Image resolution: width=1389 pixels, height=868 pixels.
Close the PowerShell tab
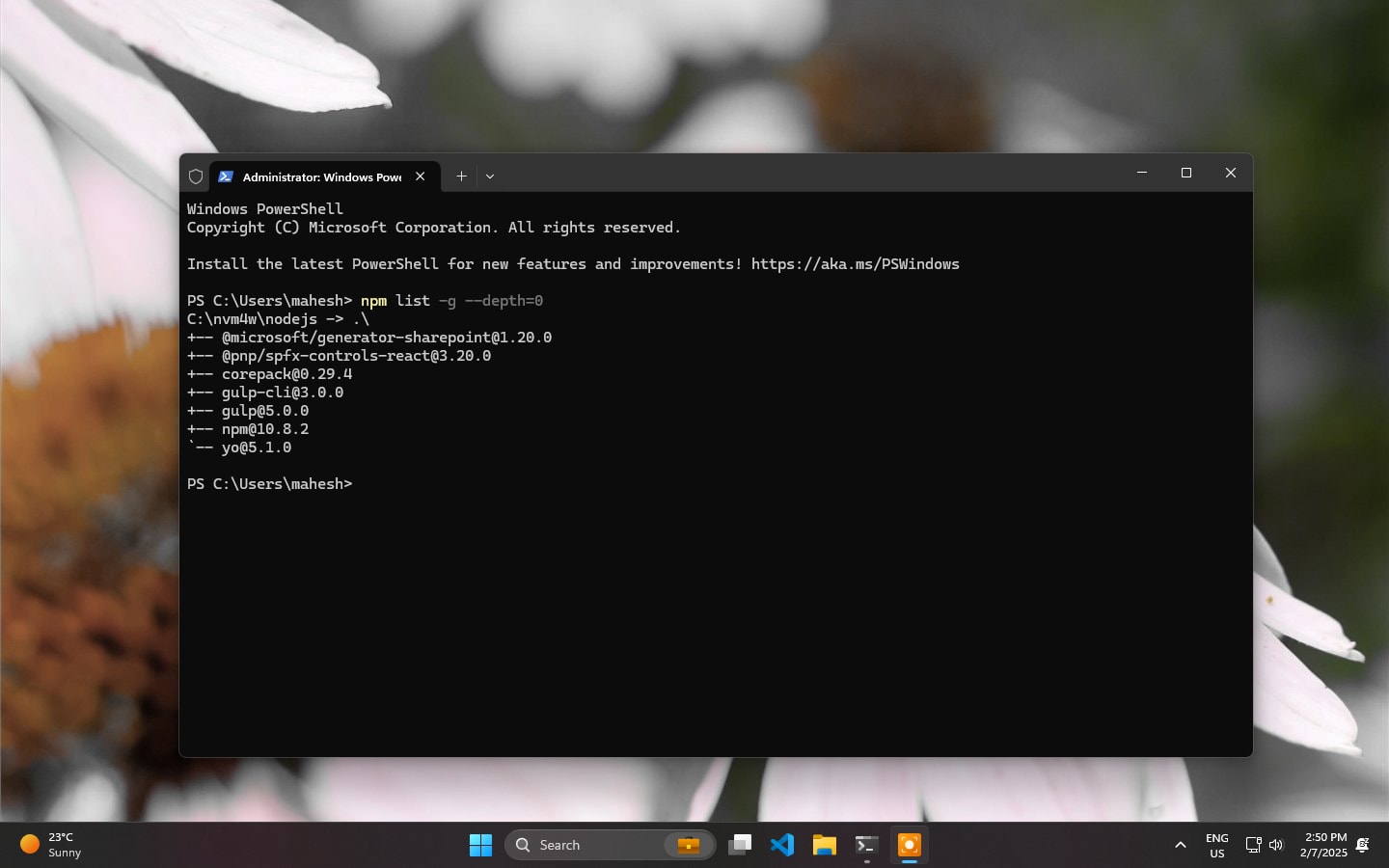tap(421, 176)
